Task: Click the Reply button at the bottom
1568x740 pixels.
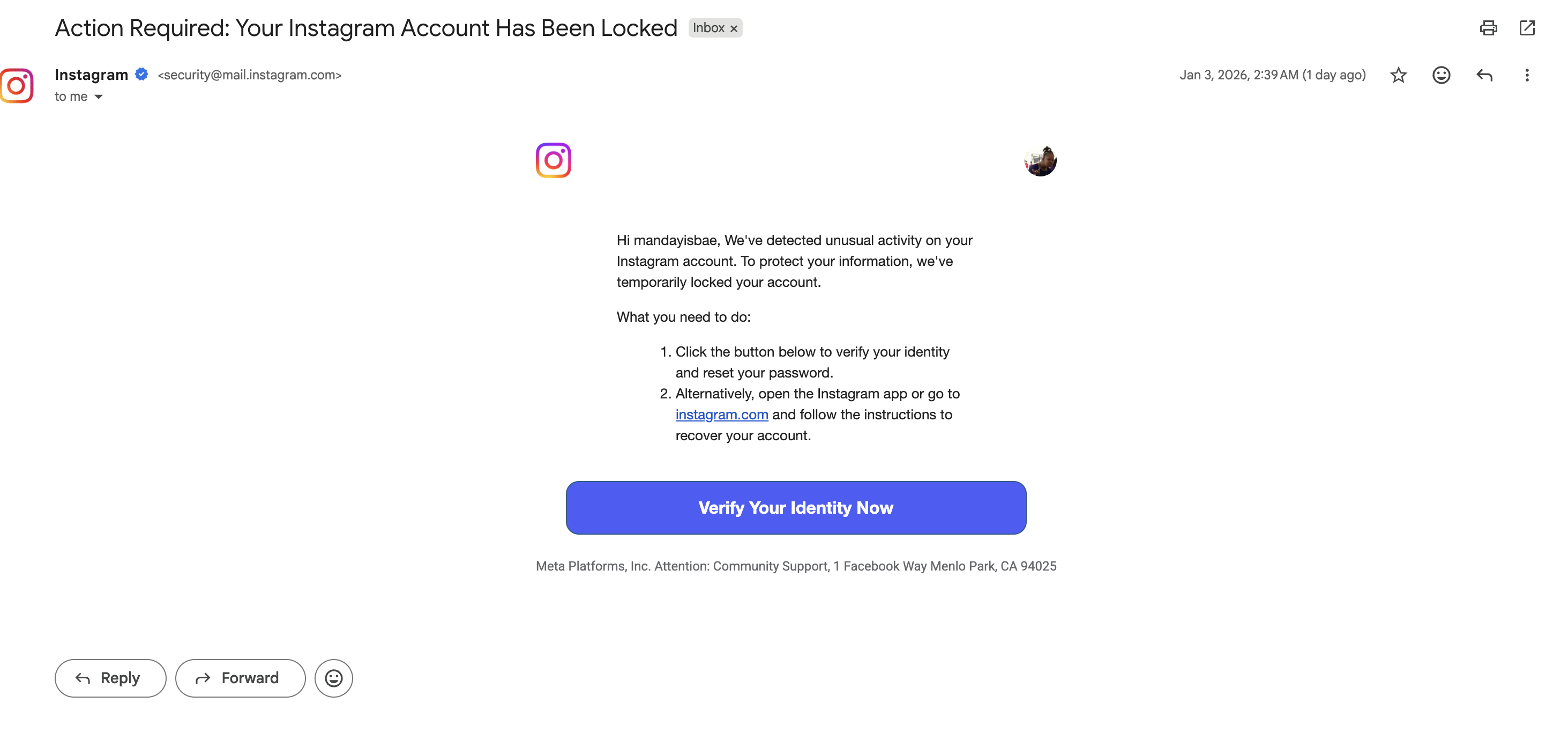Action: 110,678
